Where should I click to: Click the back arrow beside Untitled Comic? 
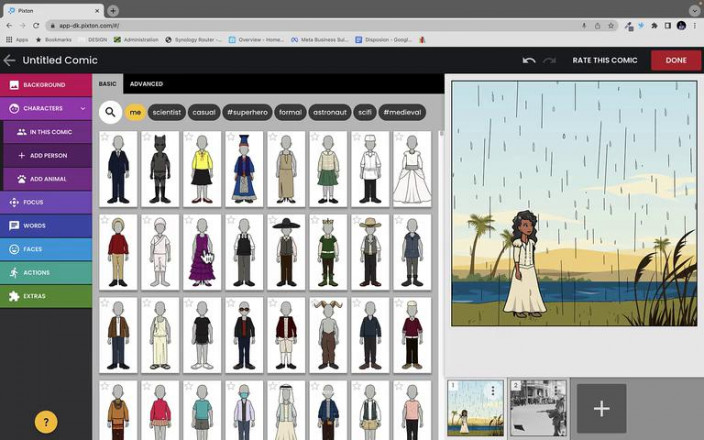click(x=10, y=60)
